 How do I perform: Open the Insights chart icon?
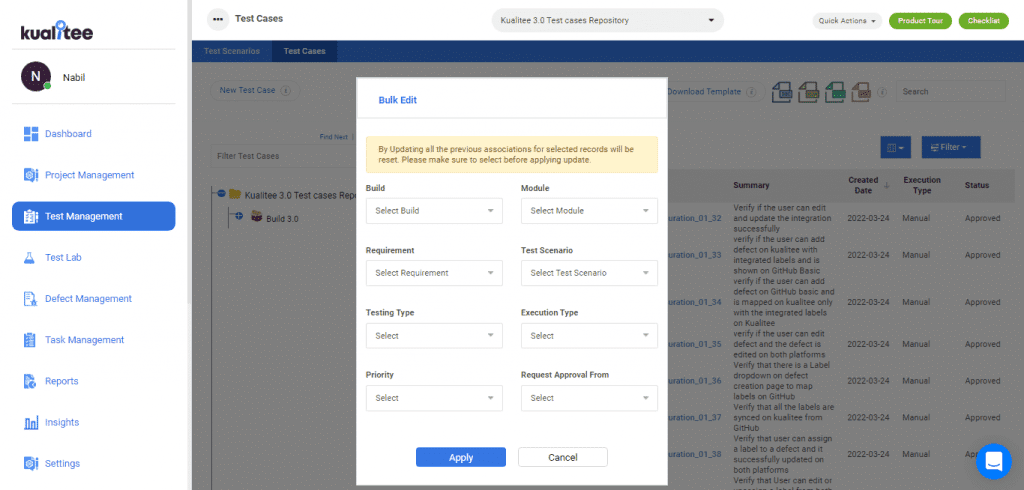(x=31, y=423)
